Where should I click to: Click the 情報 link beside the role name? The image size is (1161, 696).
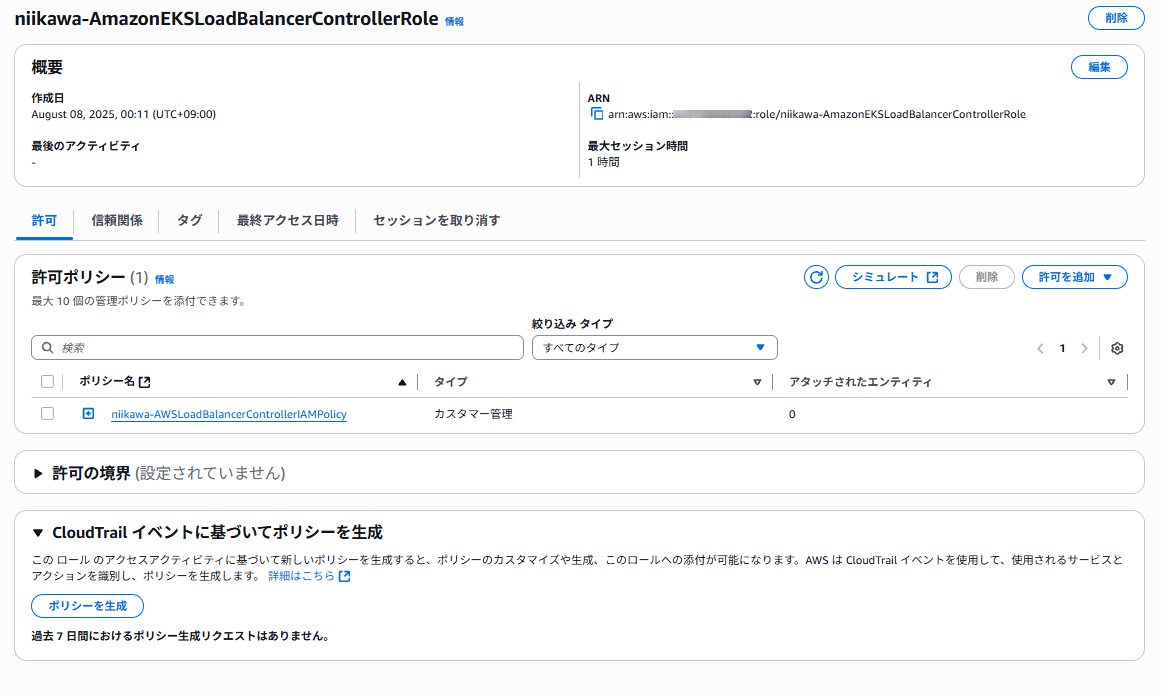click(454, 21)
